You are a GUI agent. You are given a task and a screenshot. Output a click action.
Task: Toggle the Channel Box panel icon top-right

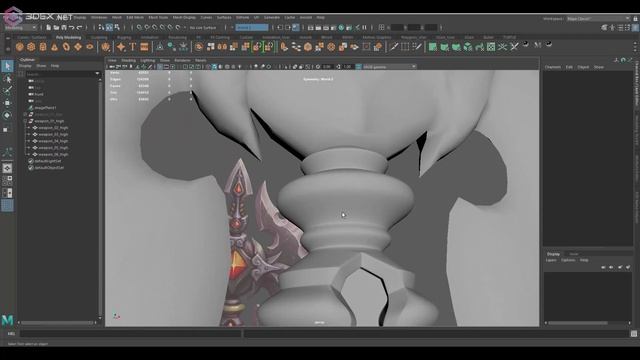(636, 27)
